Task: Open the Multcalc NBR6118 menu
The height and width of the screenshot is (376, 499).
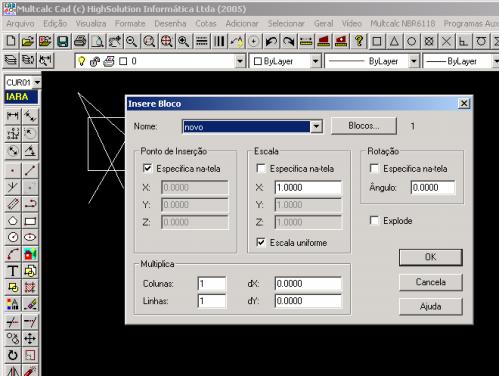Action: (403, 23)
